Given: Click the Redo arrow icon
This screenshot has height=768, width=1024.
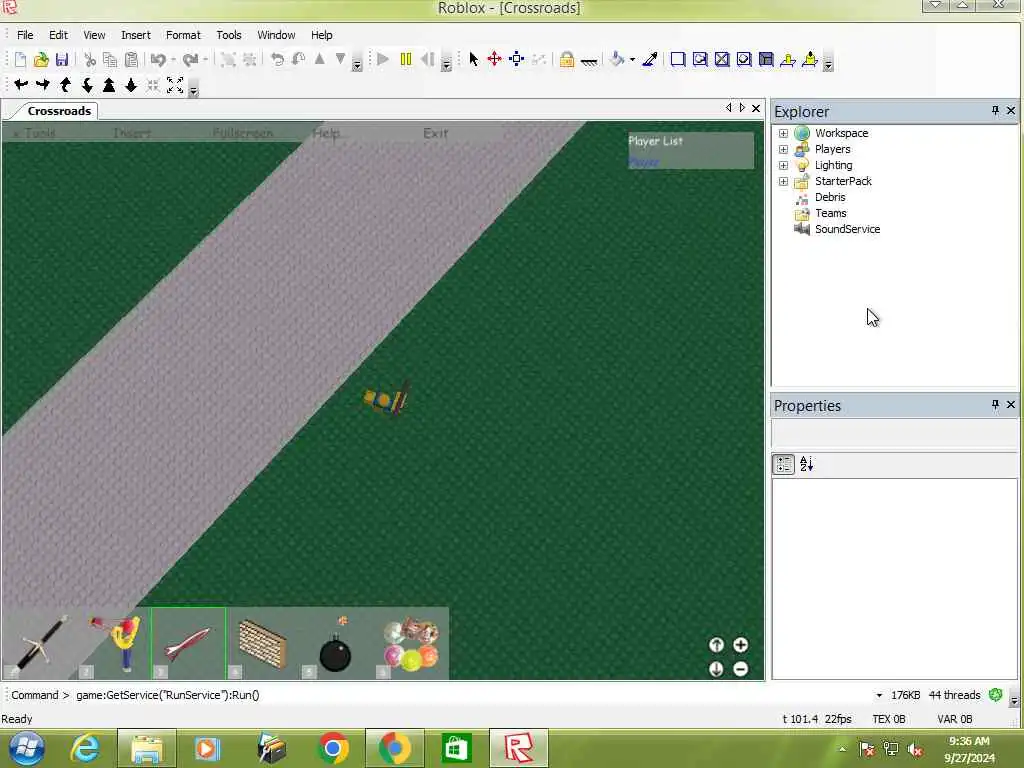Looking at the screenshot, I should tap(190, 60).
